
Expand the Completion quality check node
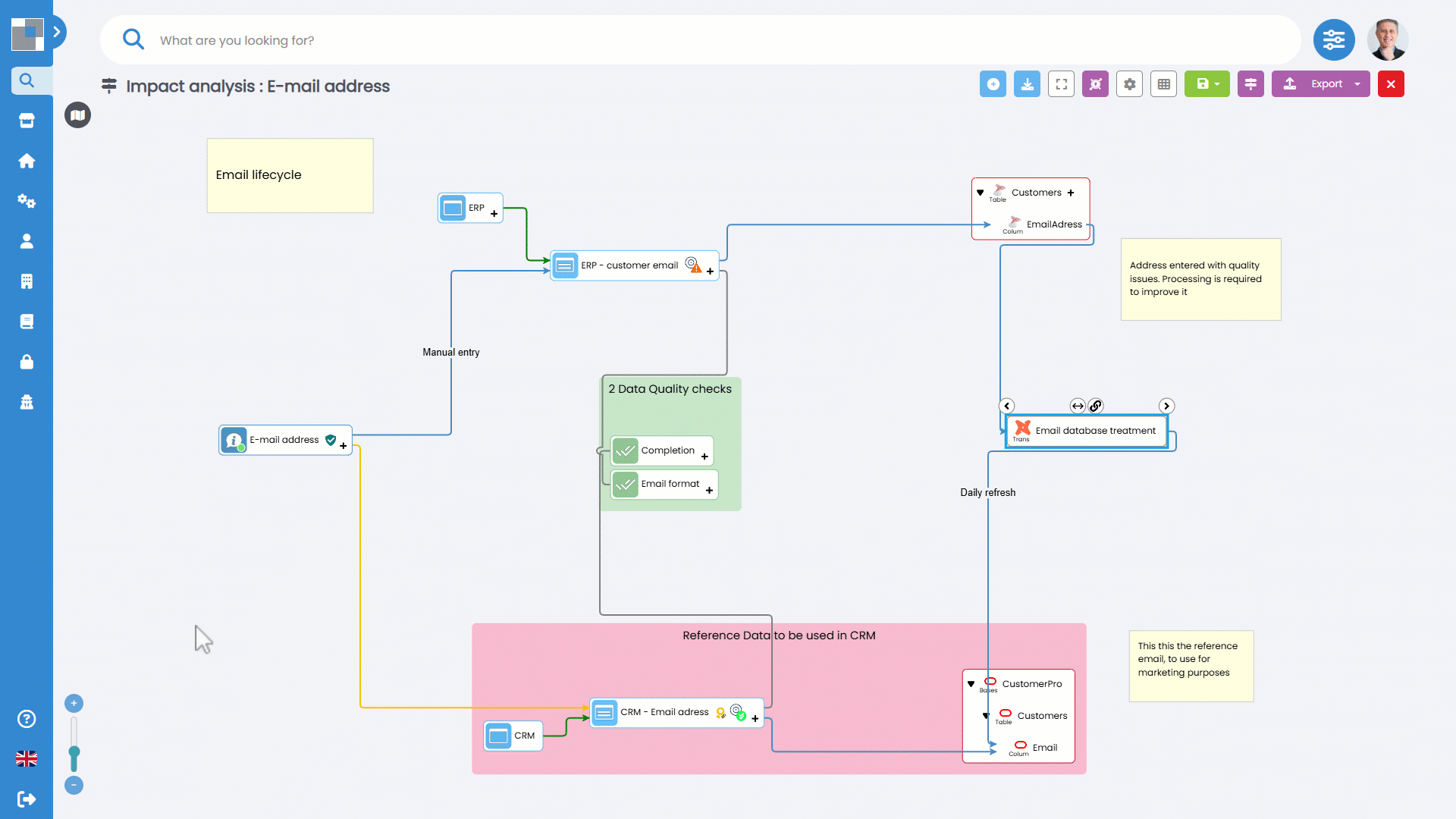click(x=704, y=457)
